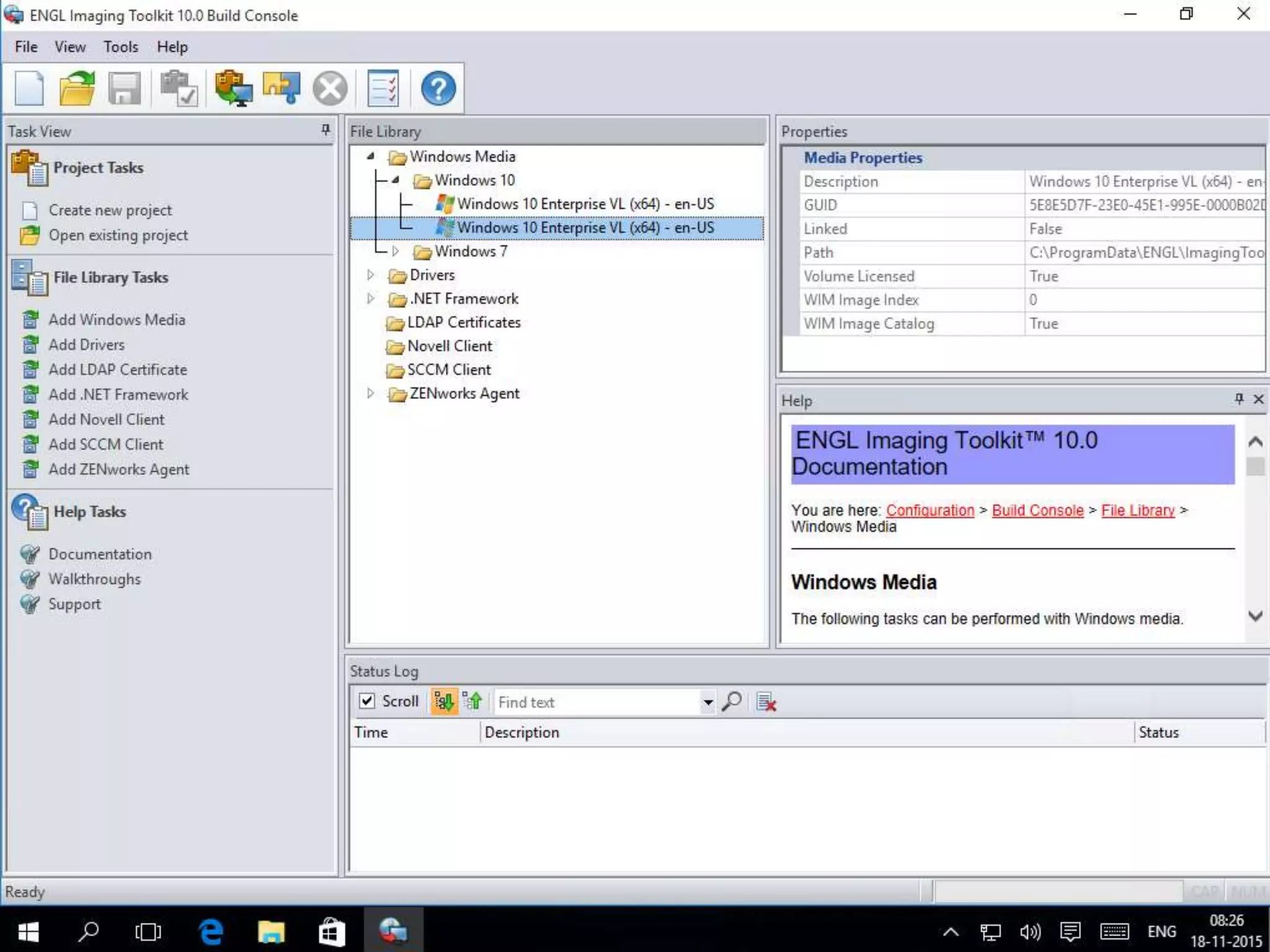Screen dimensions: 1270x952
Task: Follow the Build Console breadcrumb link
Action: click(1038, 510)
